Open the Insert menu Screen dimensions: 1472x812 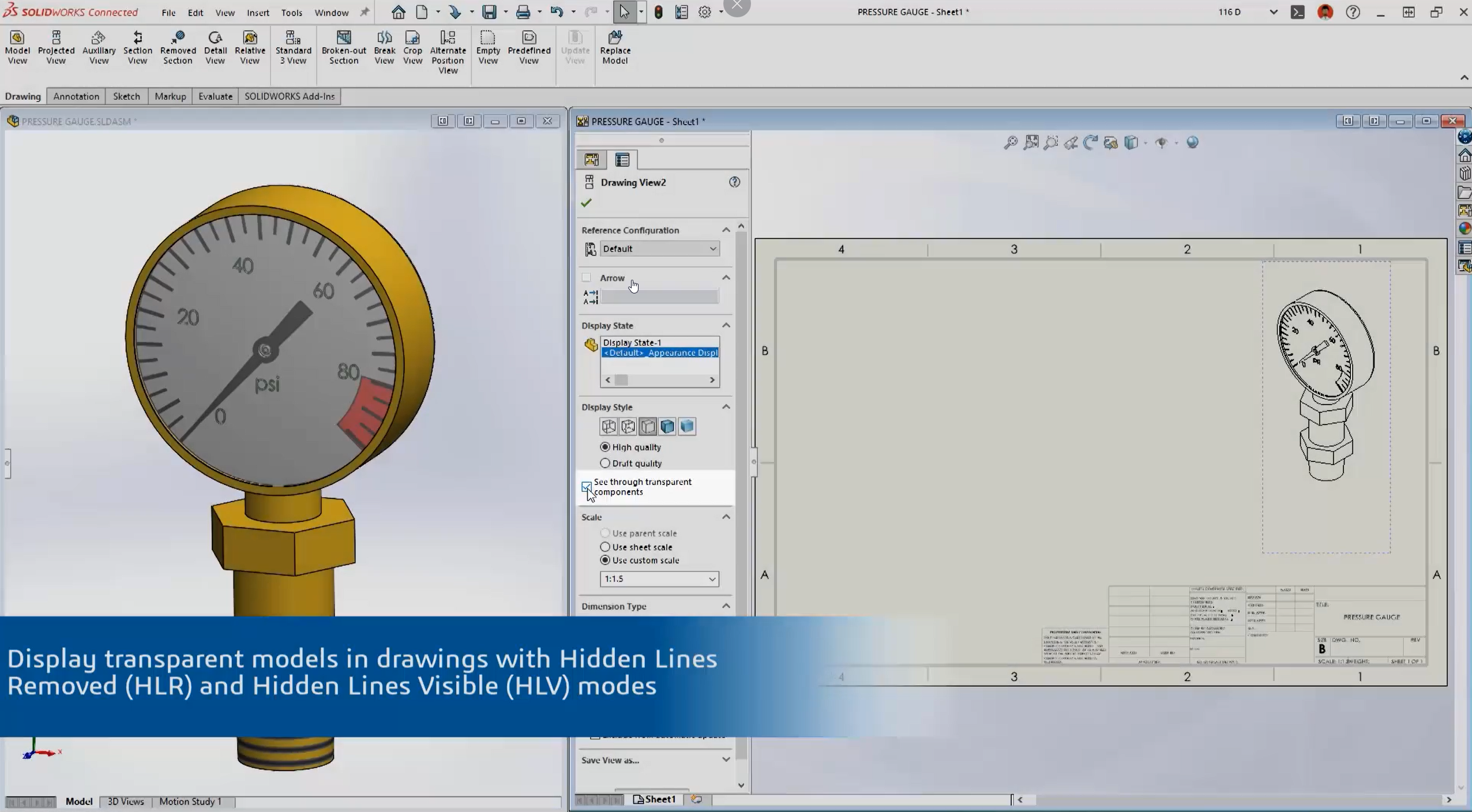point(258,12)
